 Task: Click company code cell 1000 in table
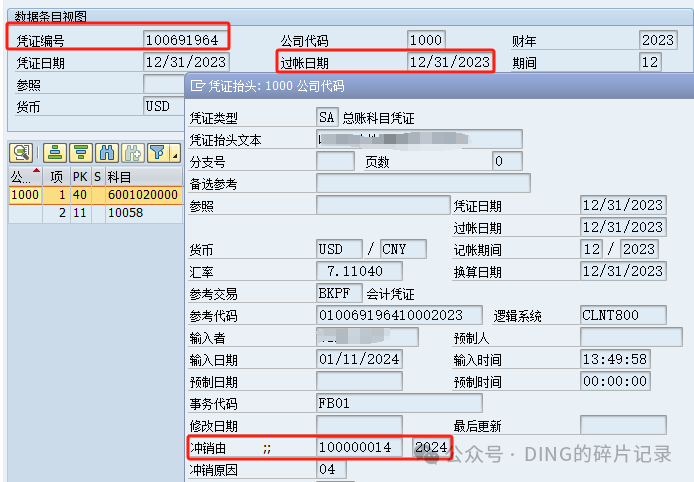tap(25, 195)
